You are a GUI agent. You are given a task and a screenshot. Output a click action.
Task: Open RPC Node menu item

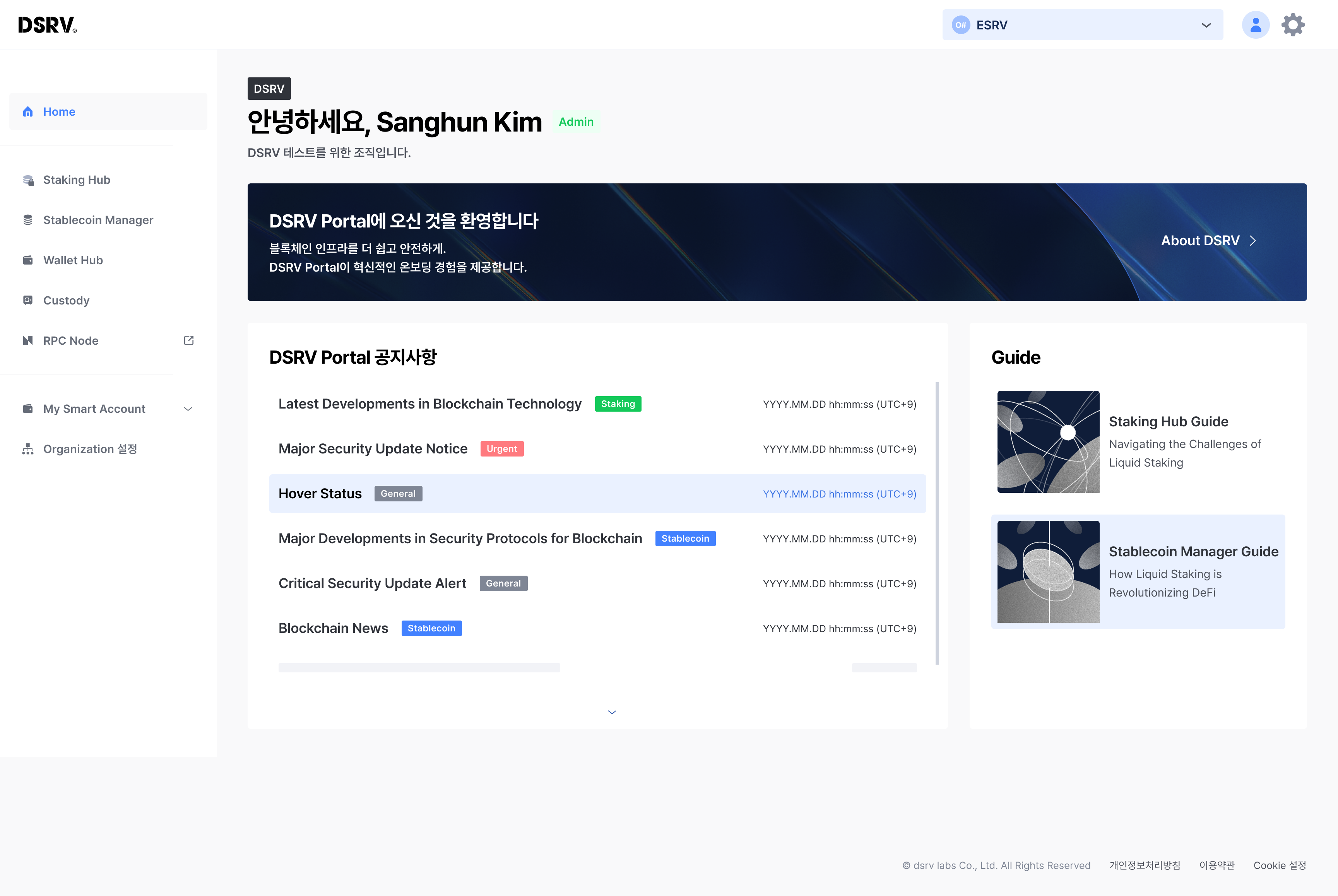coord(71,340)
